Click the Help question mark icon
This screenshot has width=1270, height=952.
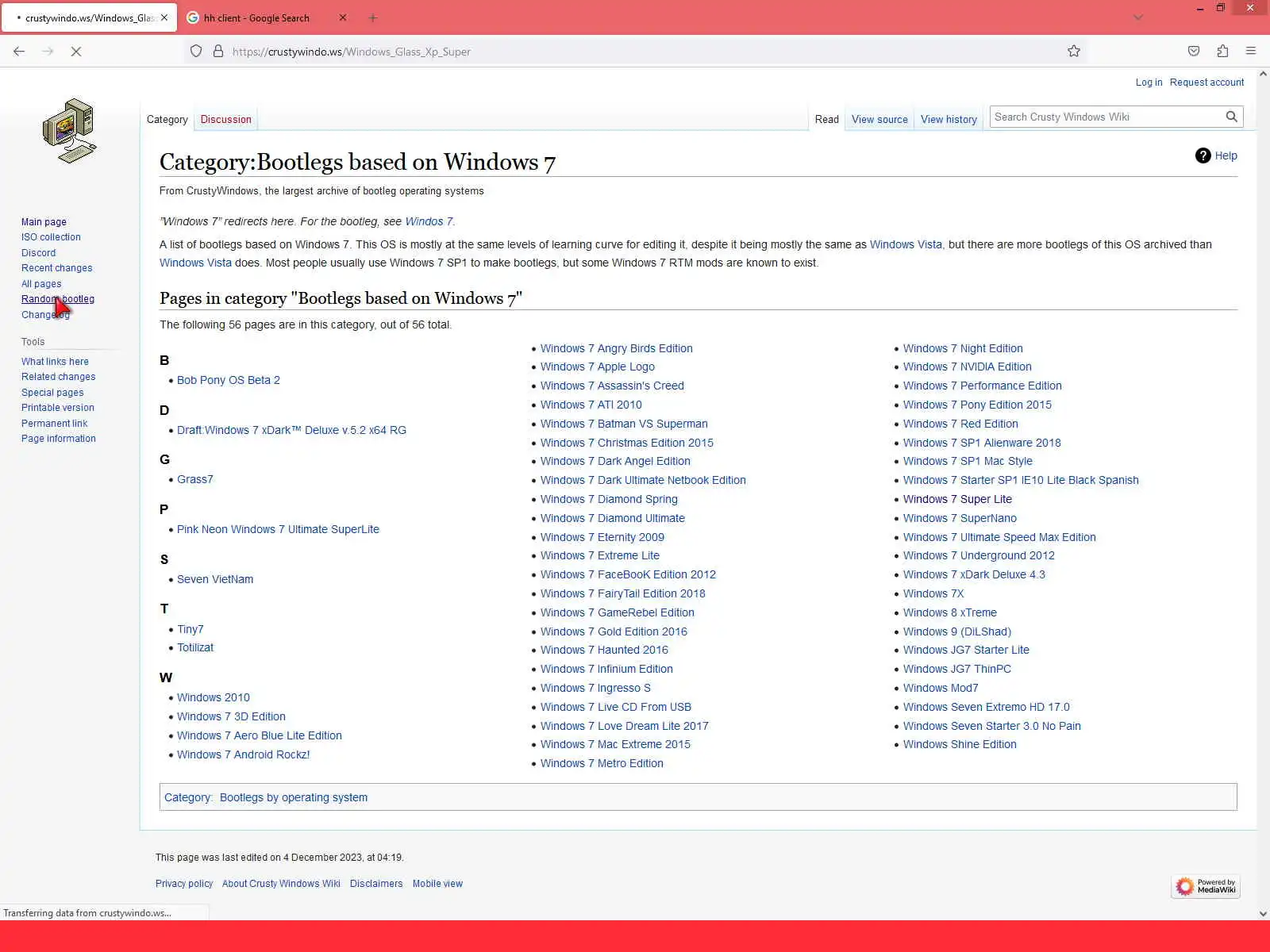click(x=1203, y=155)
